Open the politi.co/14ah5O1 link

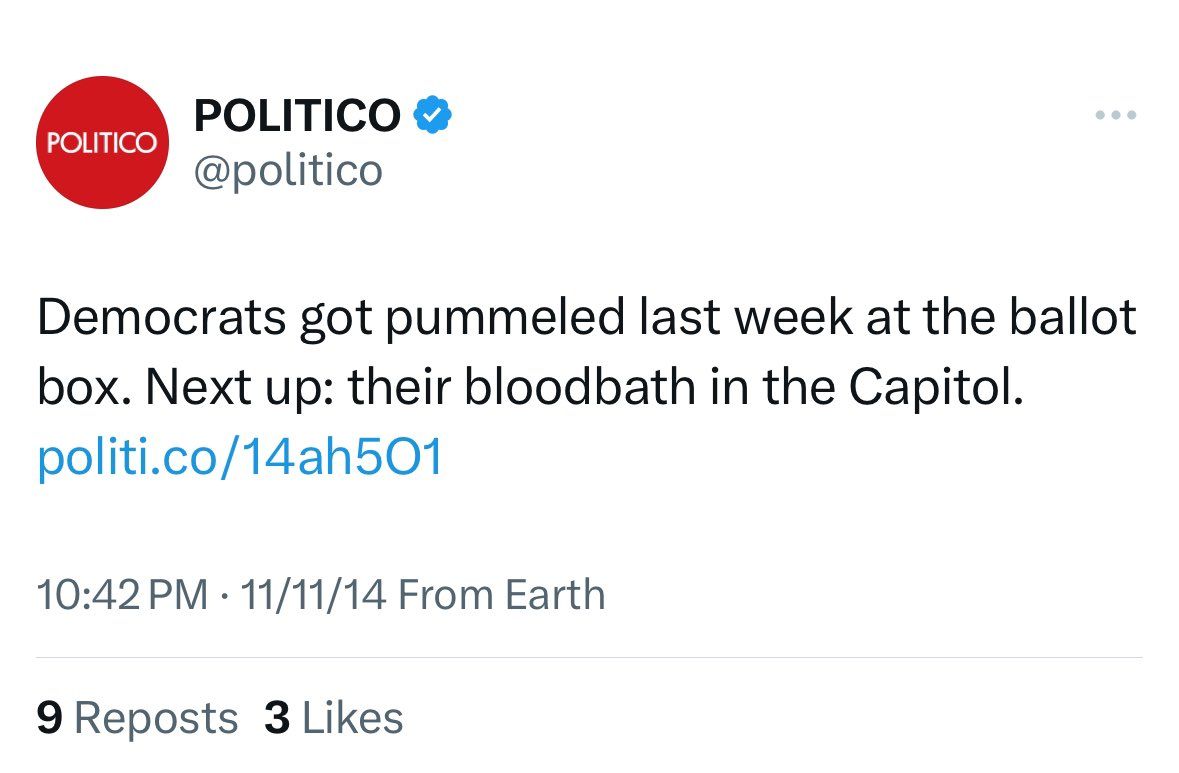coord(239,459)
